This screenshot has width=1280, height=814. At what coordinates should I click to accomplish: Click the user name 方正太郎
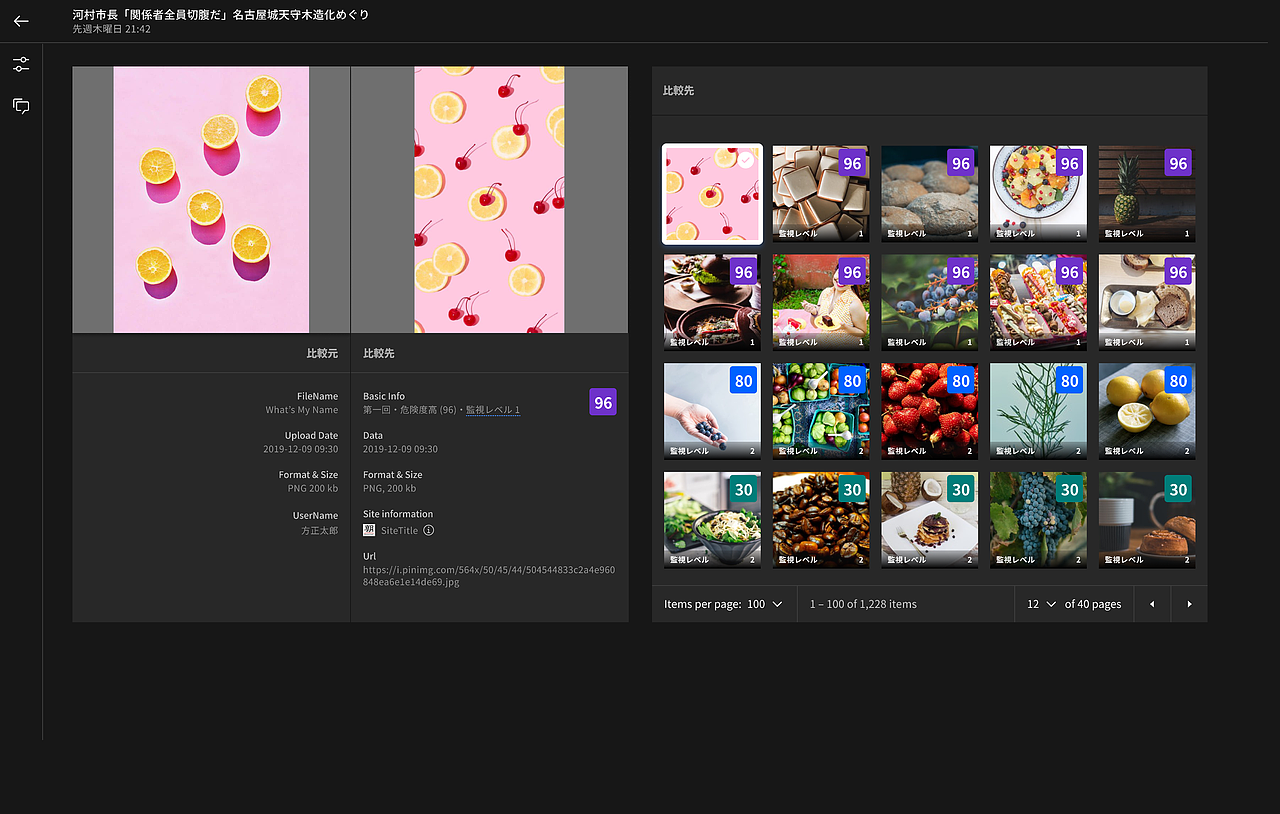320,530
